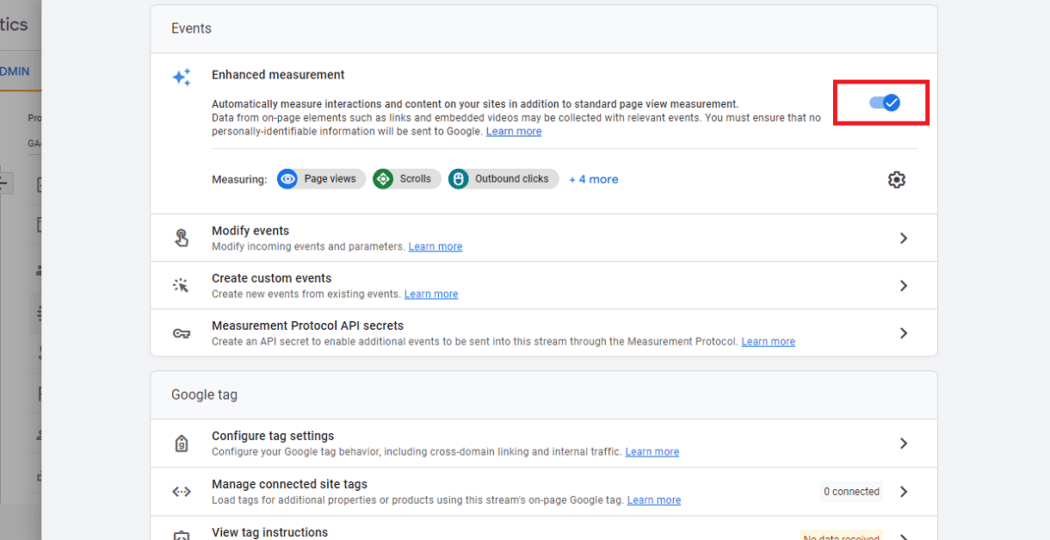Open Learn more for Create custom events

(x=431, y=294)
